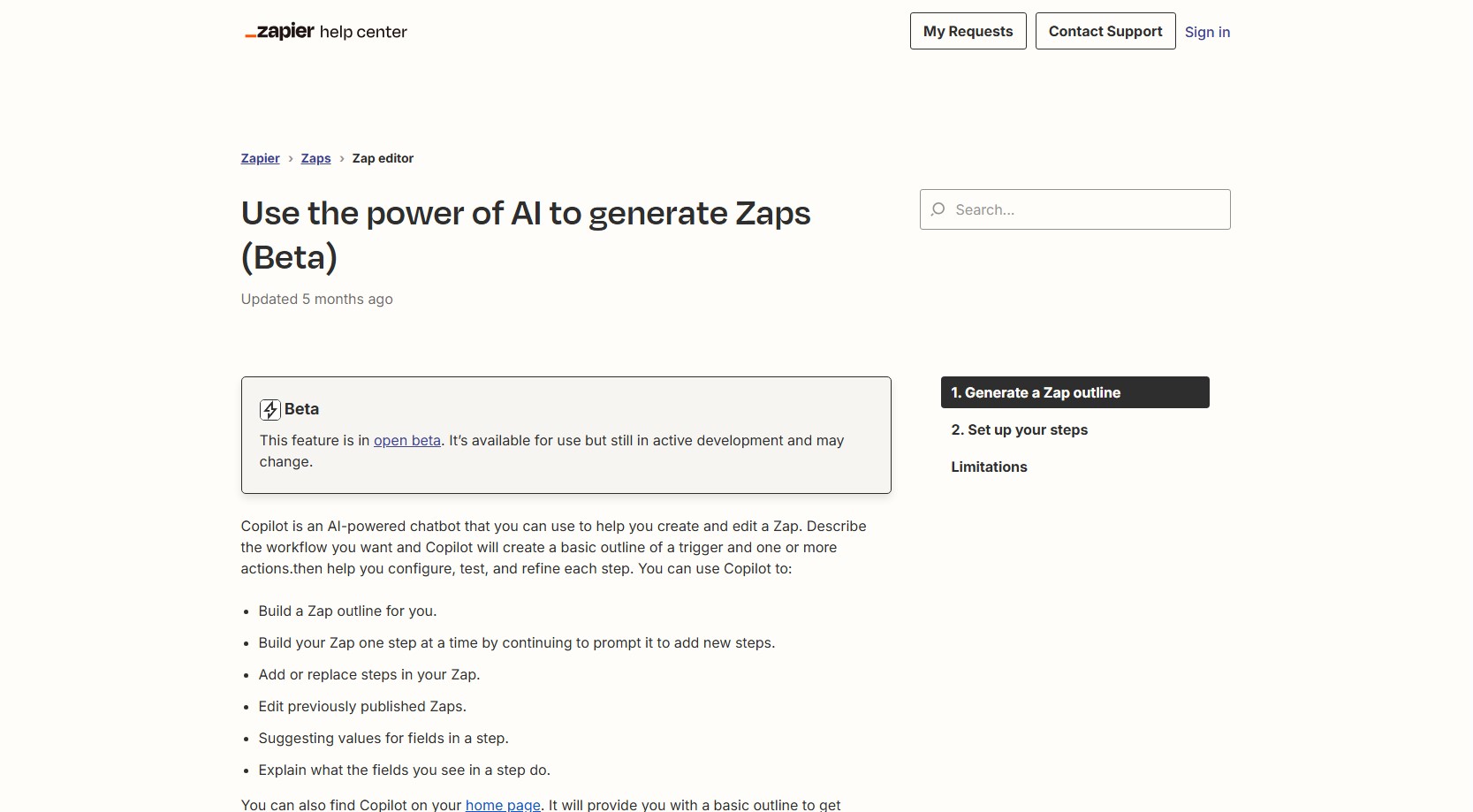The width and height of the screenshot is (1473, 812).
Task: Select the Zap editor breadcrumb item
Action: (x=383, y=158)
